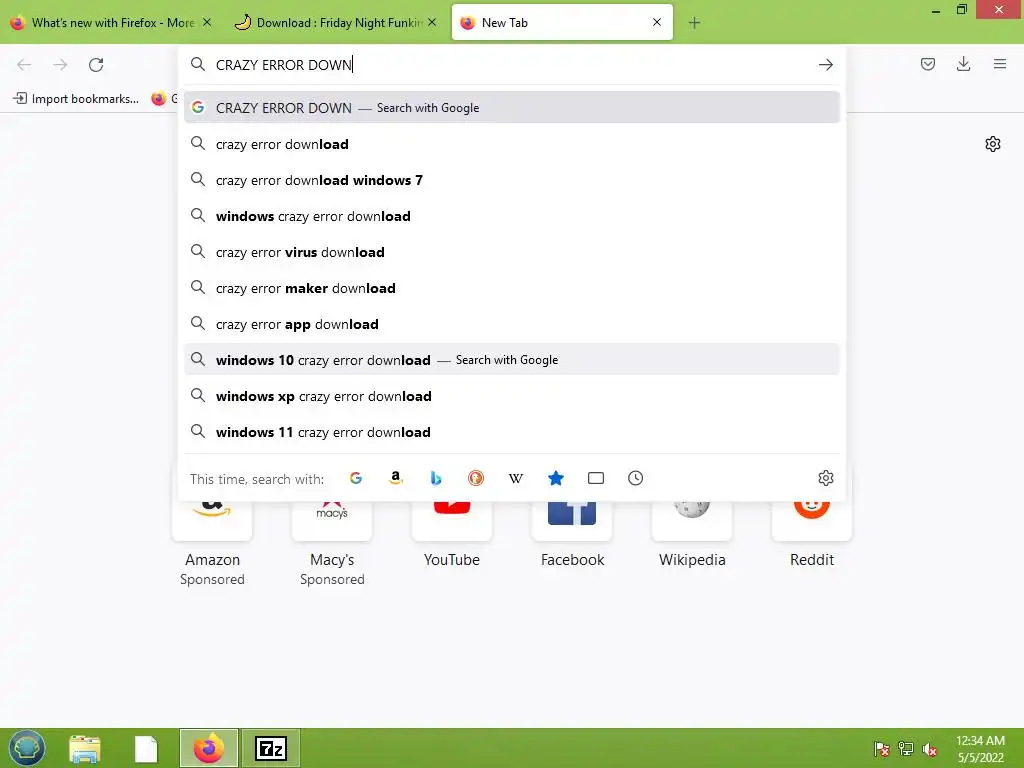Open search settings gear in the suggestions panel
1024x768 pixels.
[825, 478]
